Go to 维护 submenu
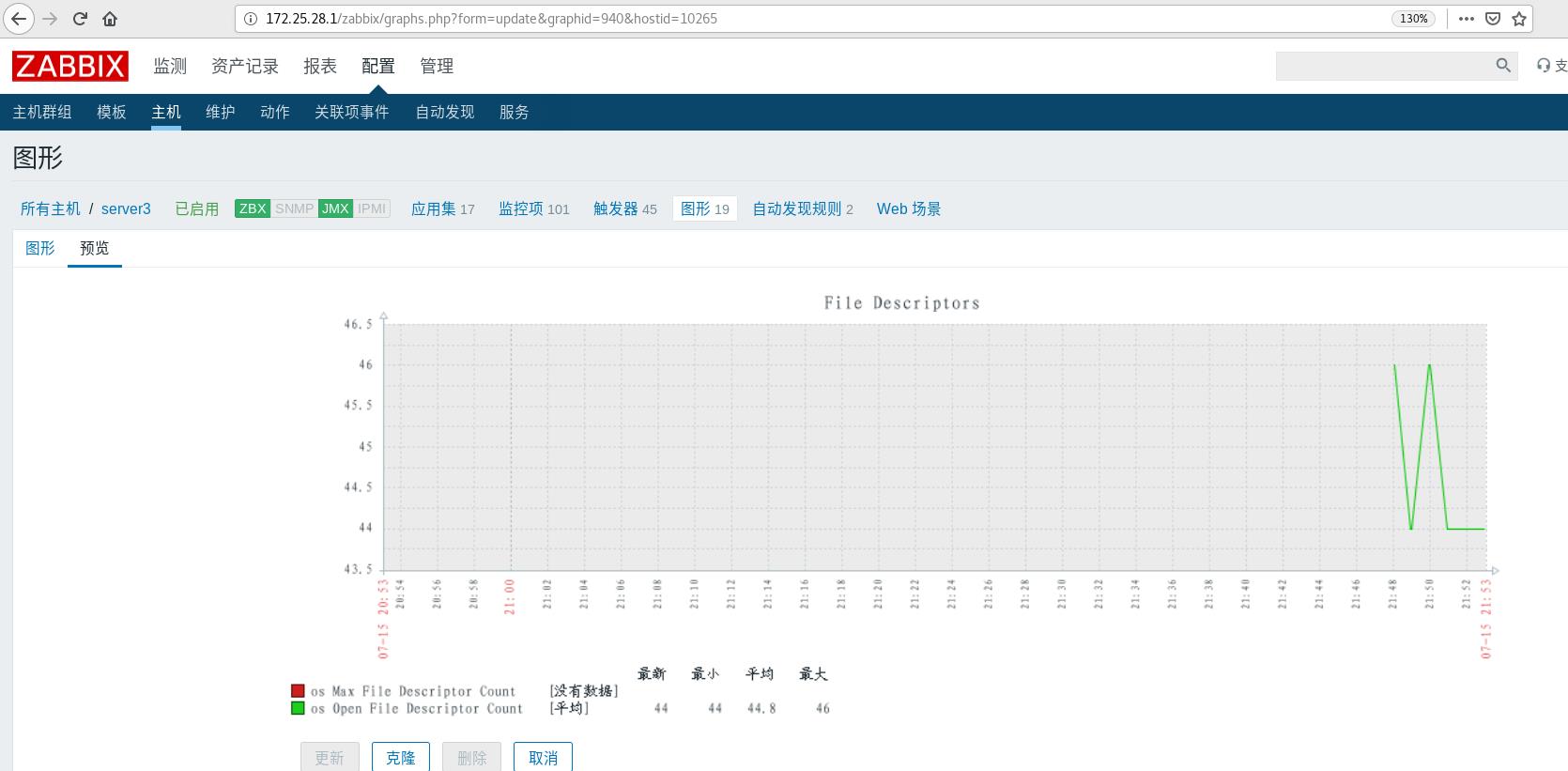 221,112
